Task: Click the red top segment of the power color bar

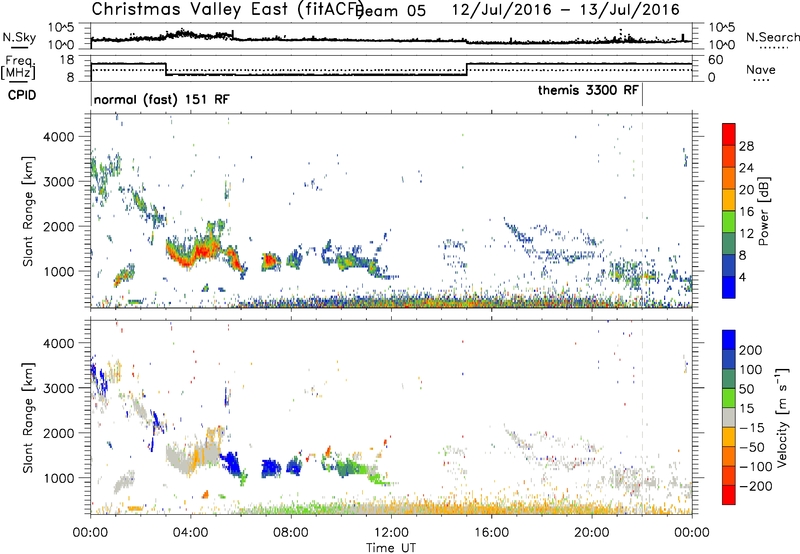Action: 729,134
